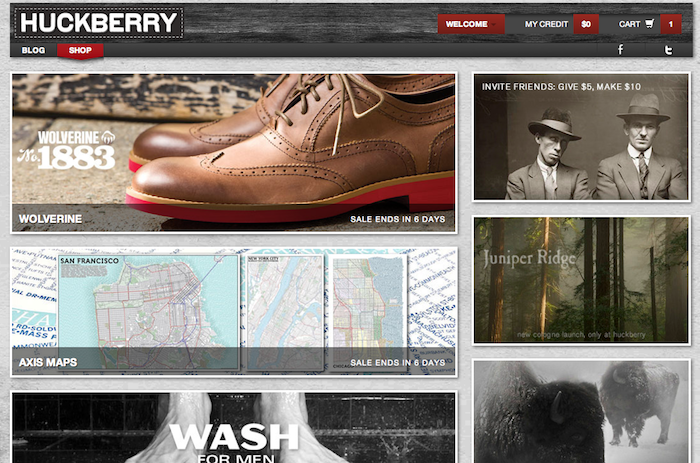Open the Invite Friends promo tile
The height and width of the screenshot is (463, 700).
[581, 137]
